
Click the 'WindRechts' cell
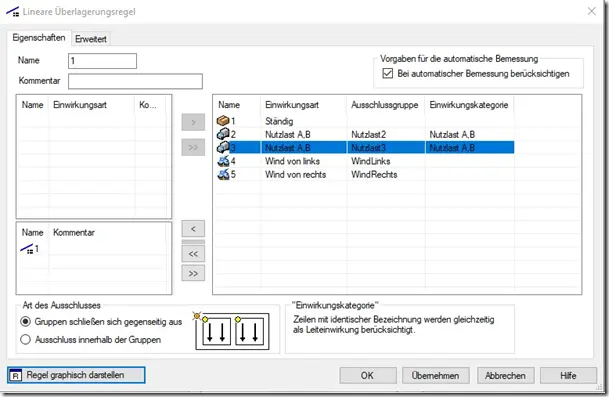point(374,174)
